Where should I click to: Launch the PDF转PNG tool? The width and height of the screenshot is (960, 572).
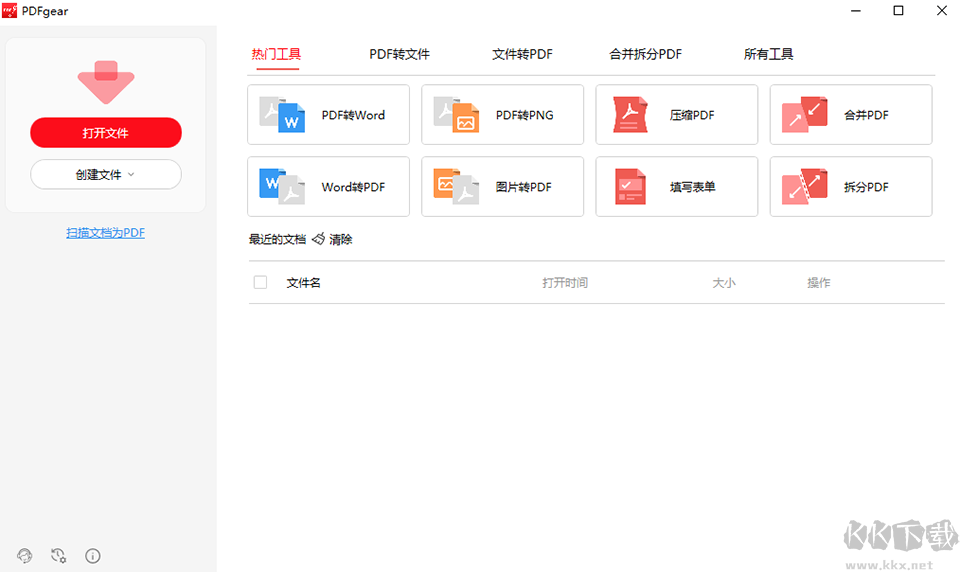click(x=502, y=115)
